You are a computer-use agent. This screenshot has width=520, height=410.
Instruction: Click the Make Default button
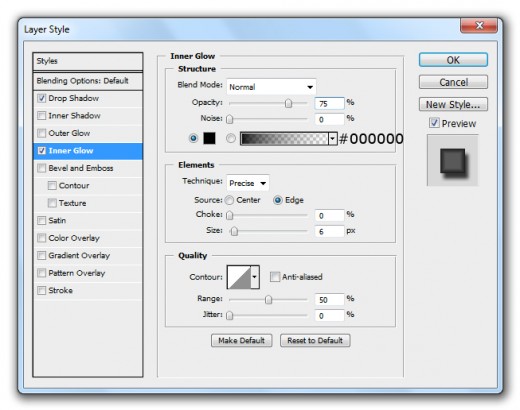[x=242, y=340]
